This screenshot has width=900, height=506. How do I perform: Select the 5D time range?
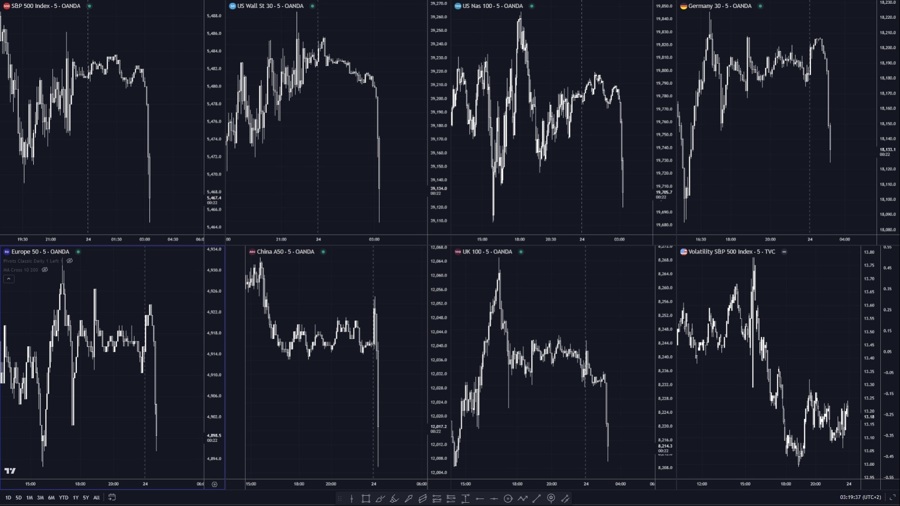(18, 498)
